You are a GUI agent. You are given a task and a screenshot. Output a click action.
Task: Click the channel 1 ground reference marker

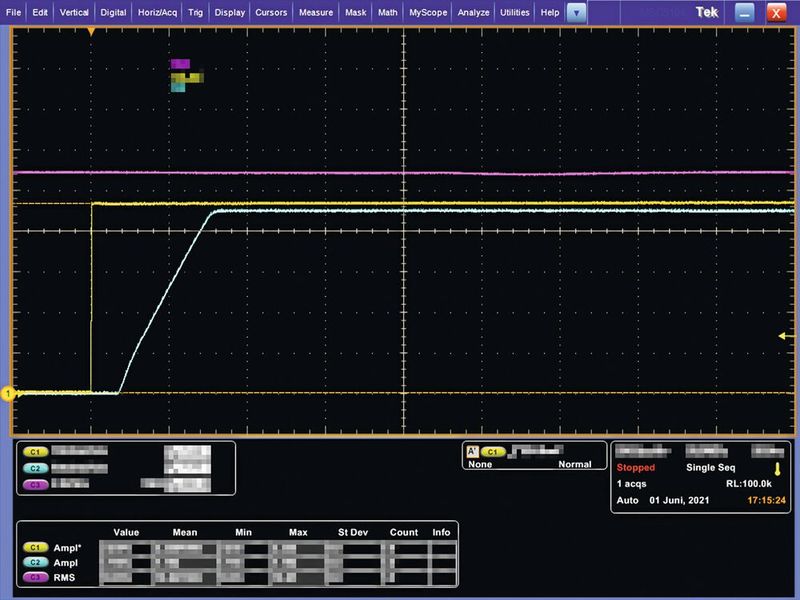coord(10,394)
